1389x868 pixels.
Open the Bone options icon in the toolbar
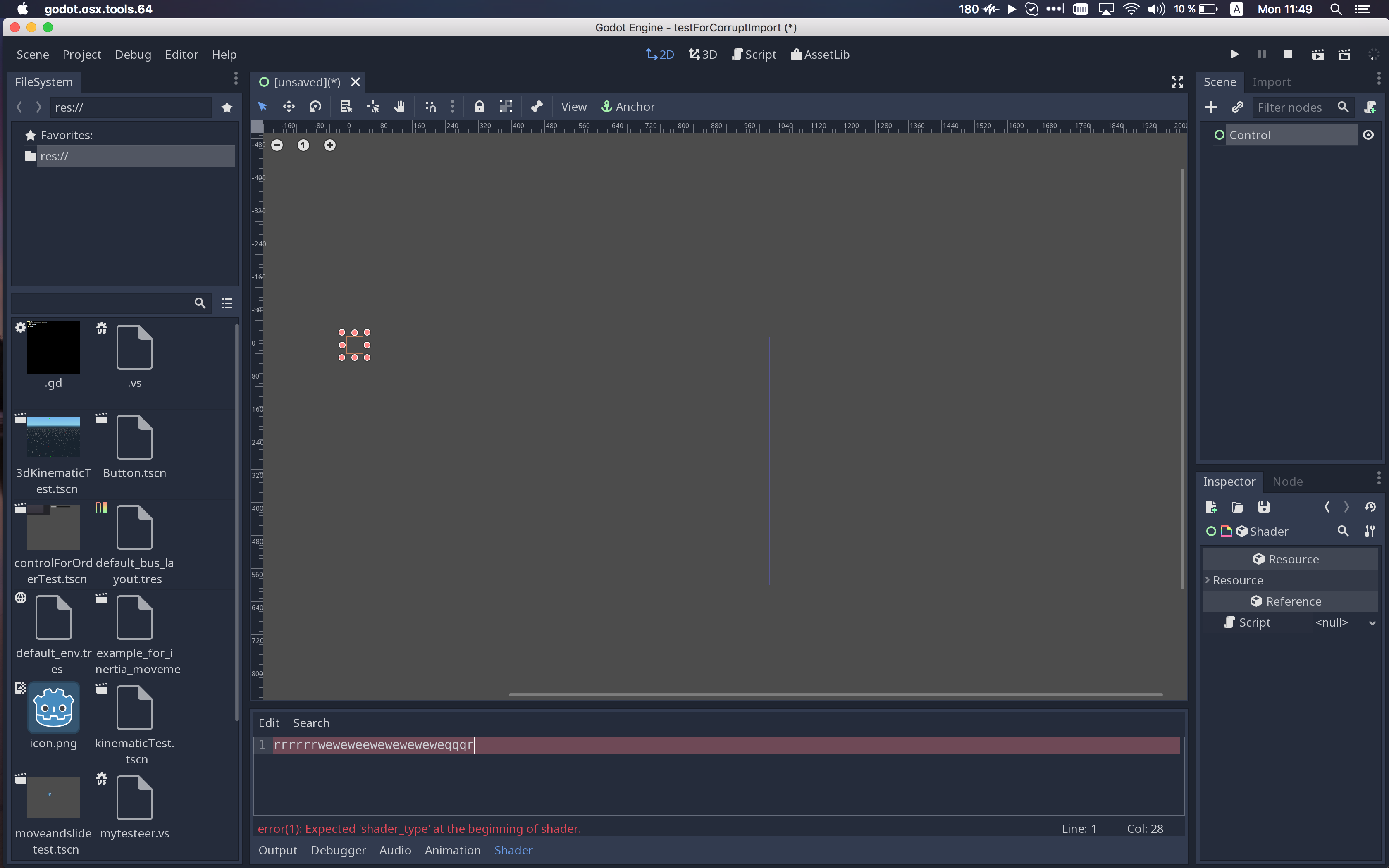[x=535, y=106]
